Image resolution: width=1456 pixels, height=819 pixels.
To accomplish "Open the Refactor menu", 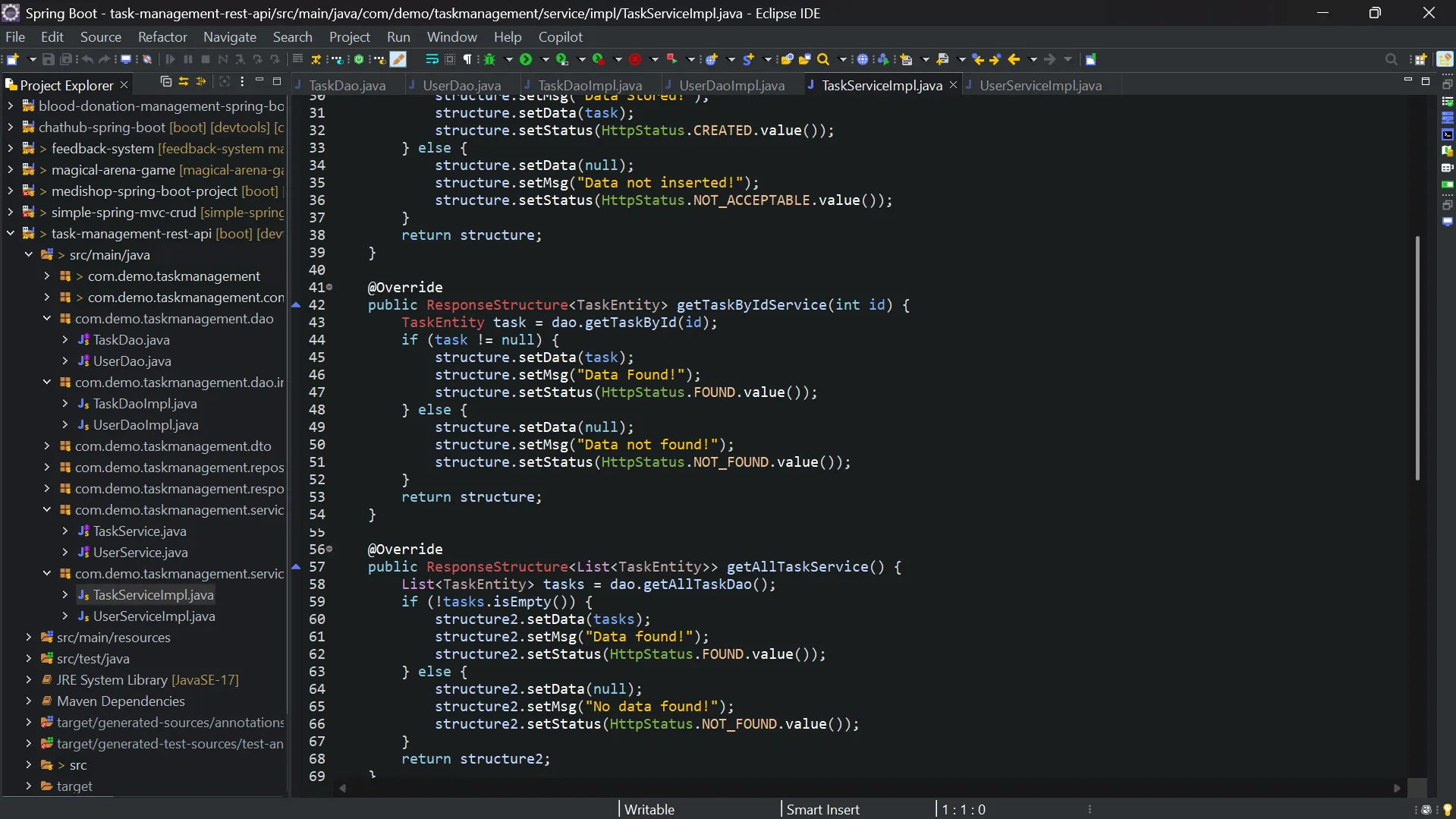I will click(x=162, y=36).
